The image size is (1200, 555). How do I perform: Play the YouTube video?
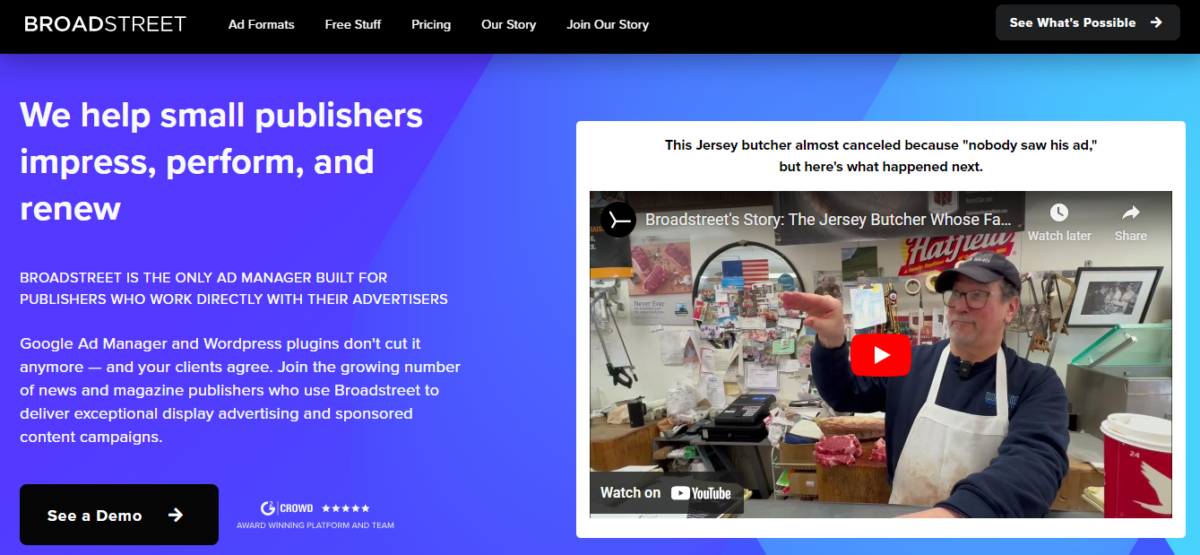880,355
